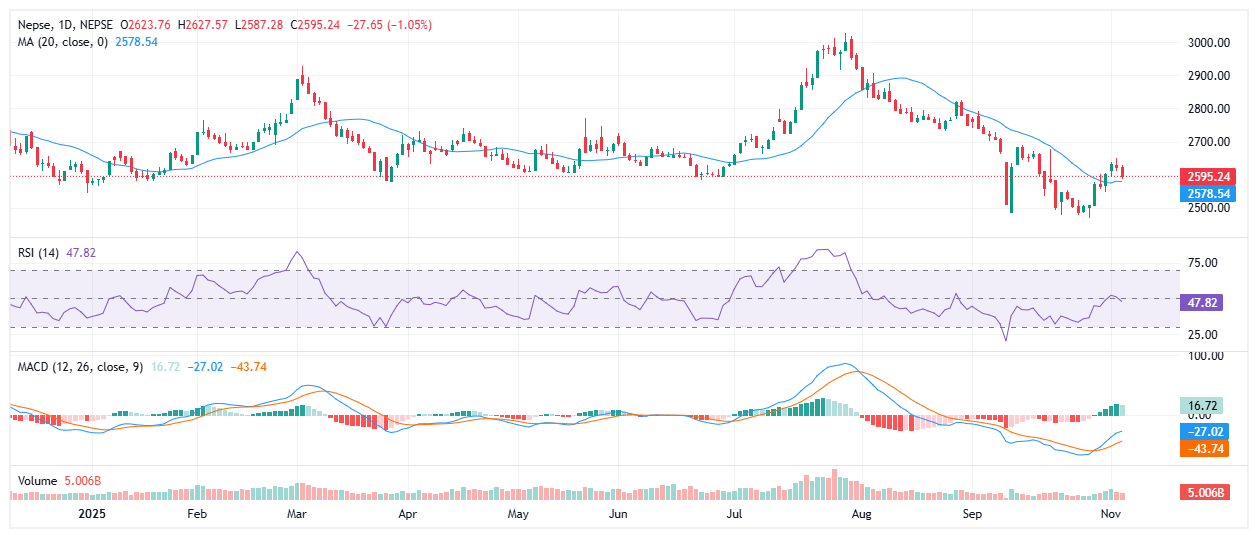This screenshot has height=538, width=1258.
Task: Click the blue 2578.54 MA price tag
Action: click(x=1207, y=193)
